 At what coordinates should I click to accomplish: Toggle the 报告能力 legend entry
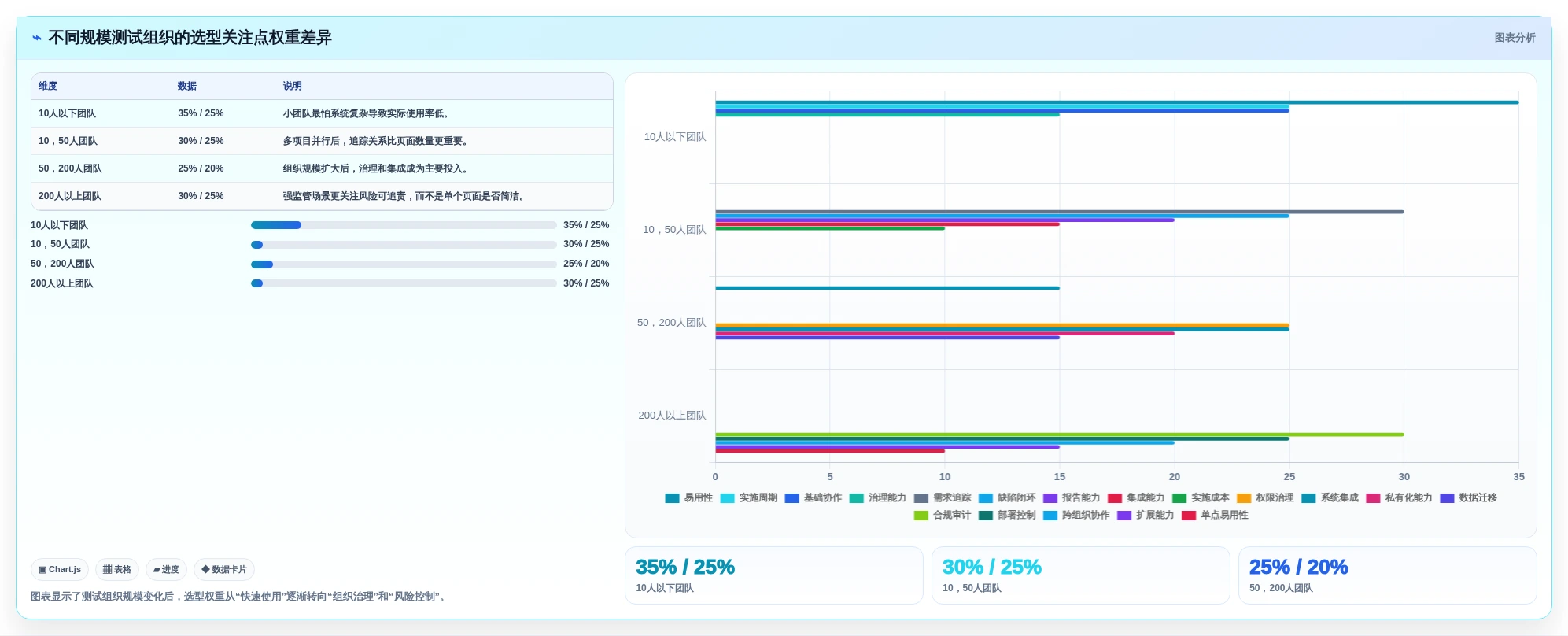pos(1071,498)
